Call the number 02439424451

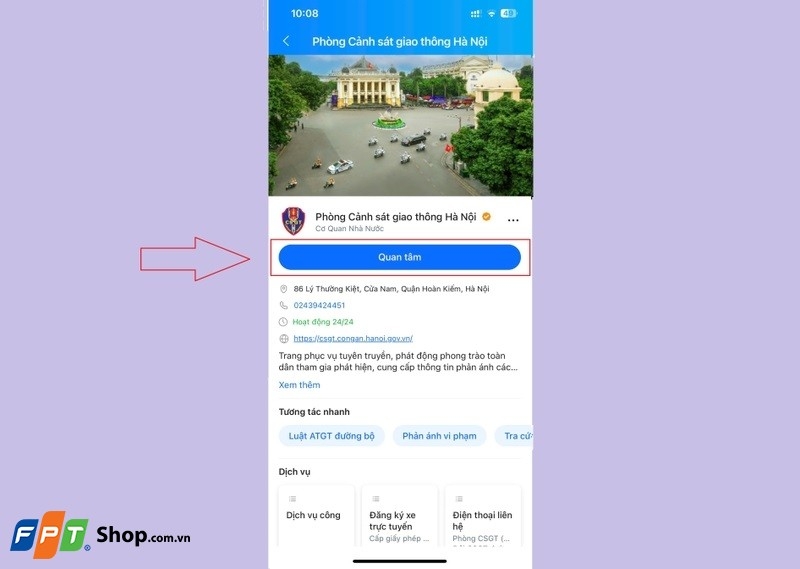pos(319,305)
